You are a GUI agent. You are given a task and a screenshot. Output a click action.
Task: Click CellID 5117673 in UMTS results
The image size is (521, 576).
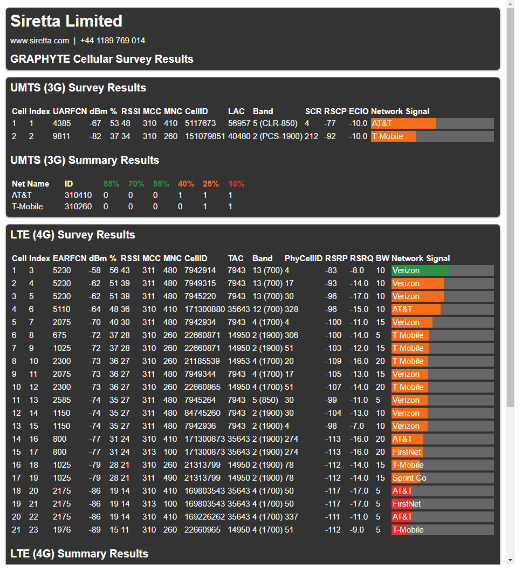(x=200, y=123)
